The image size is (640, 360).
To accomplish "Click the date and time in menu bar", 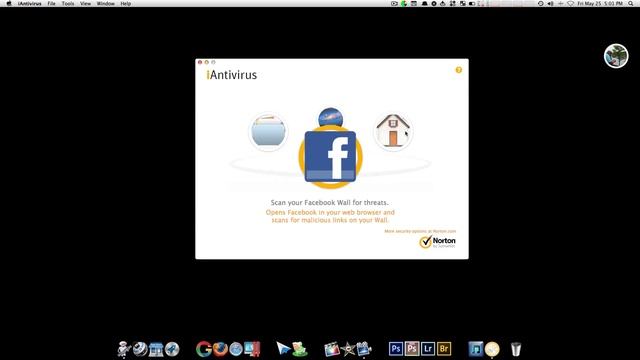I will tap(600, 3).
